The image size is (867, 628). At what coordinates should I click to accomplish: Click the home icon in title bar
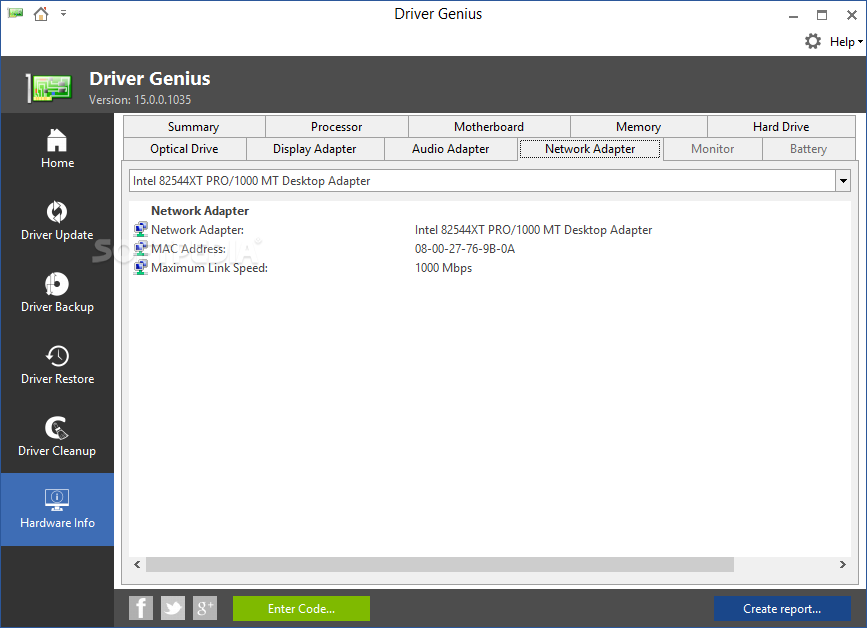(41, 13)
